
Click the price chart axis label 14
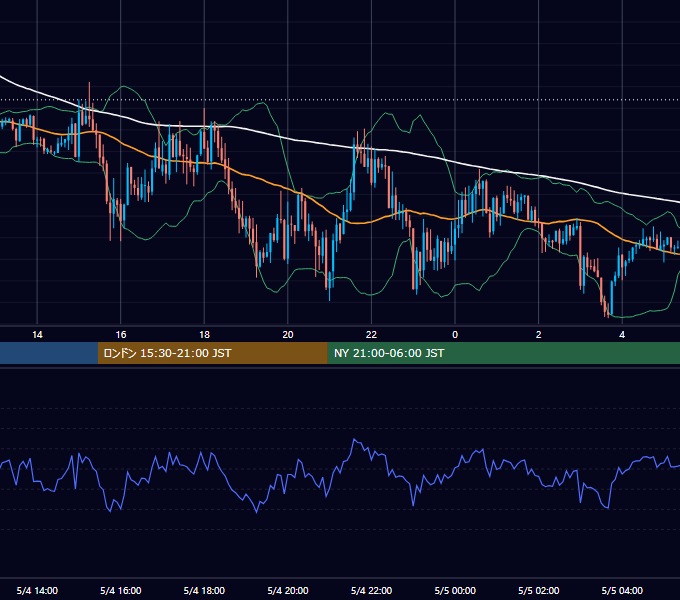[37, 335]
